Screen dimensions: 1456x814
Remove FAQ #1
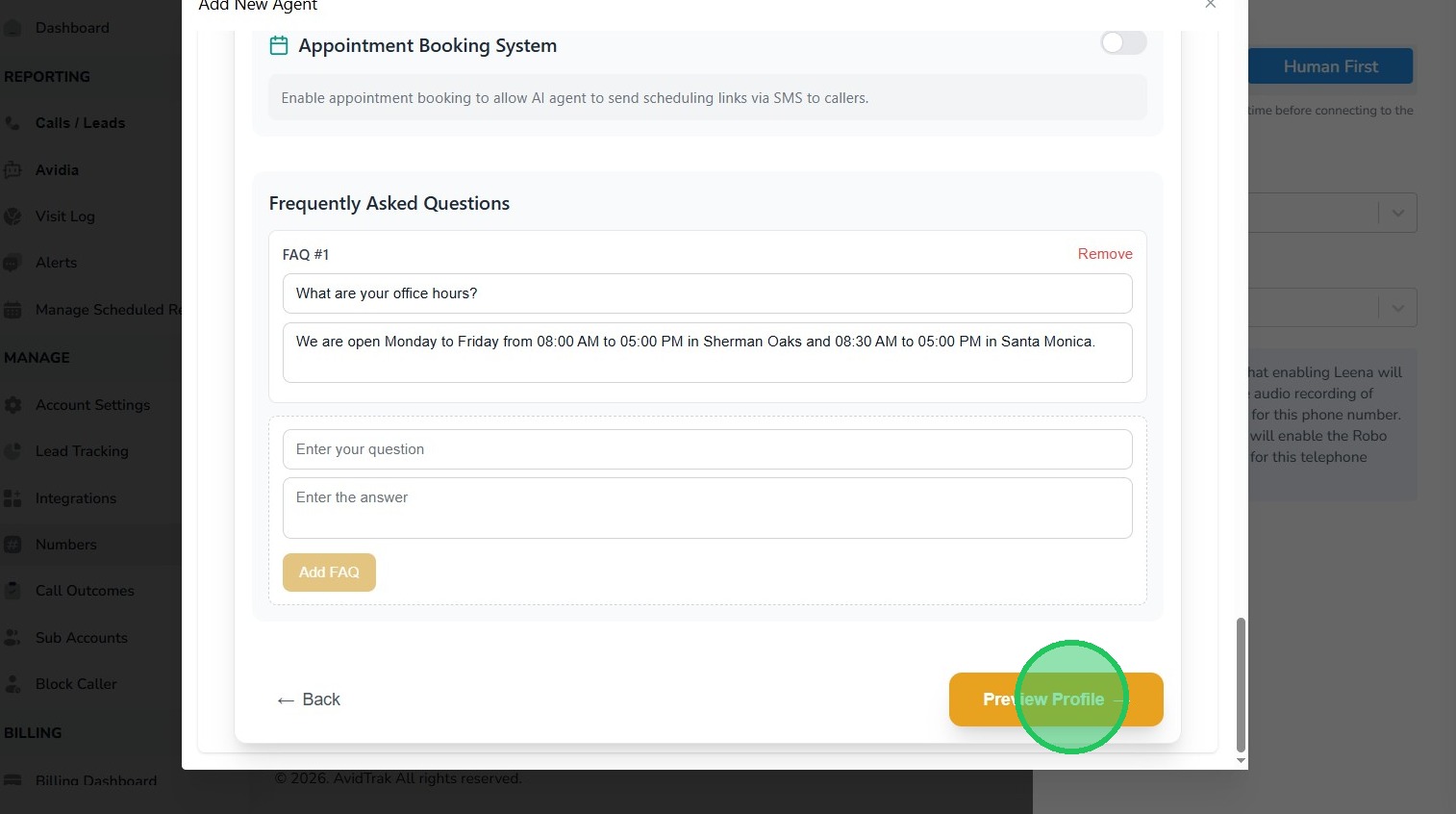[x=1104, y=254]
